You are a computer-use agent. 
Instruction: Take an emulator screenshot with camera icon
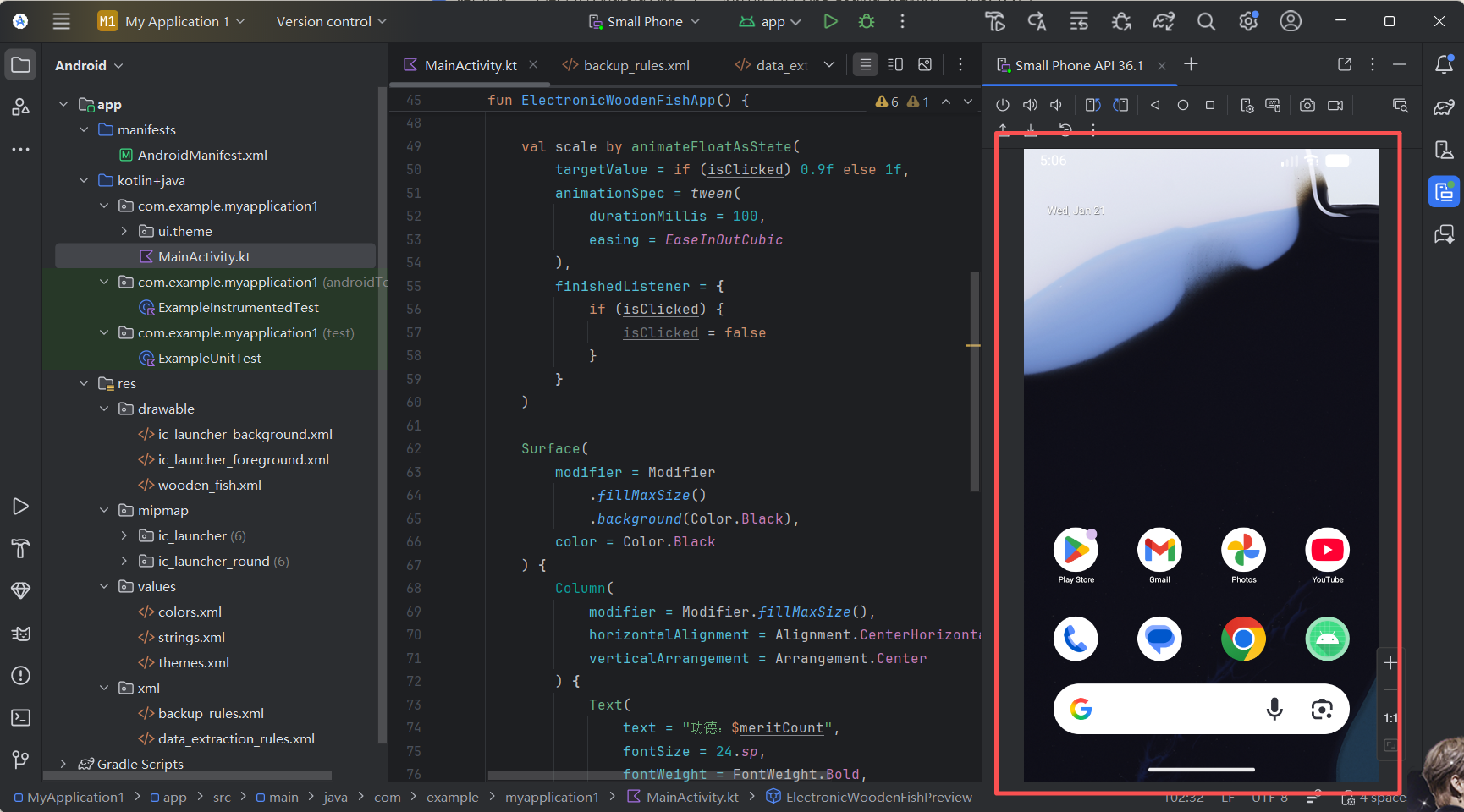[x=1307, y=105]
